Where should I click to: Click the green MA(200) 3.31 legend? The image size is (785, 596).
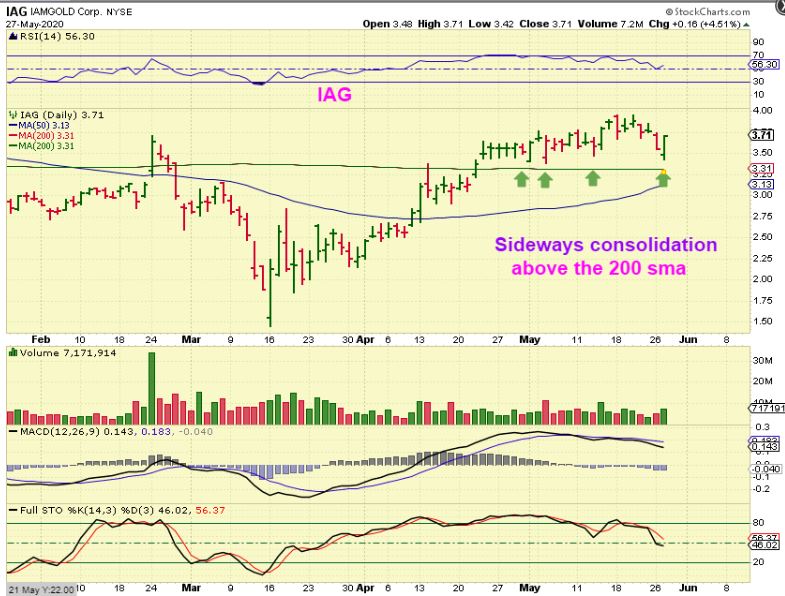(41, 146)
